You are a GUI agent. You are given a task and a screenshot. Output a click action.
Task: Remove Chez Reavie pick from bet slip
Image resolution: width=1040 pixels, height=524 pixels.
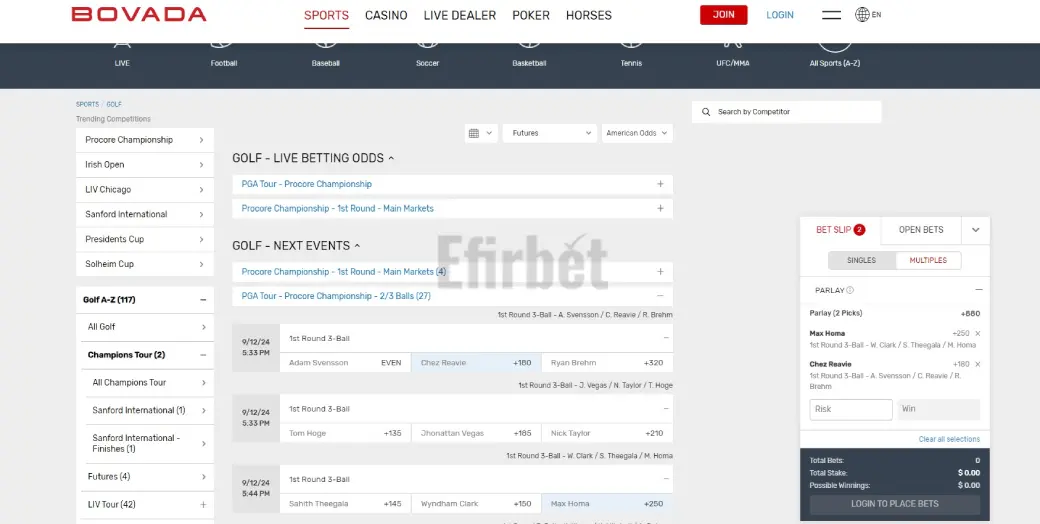(x=978, y=364)
